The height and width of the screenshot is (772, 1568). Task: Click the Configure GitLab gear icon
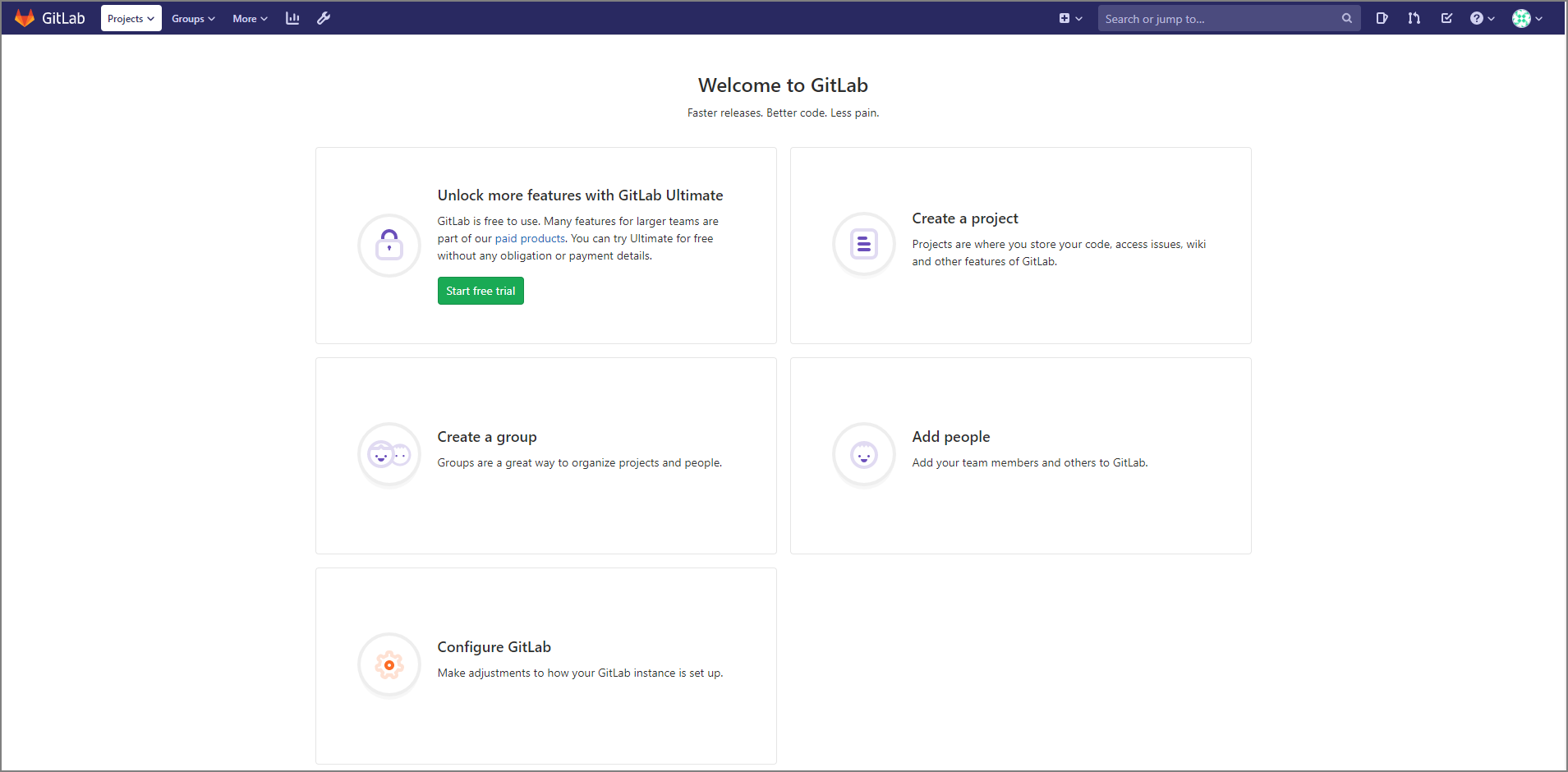(389, 665)
